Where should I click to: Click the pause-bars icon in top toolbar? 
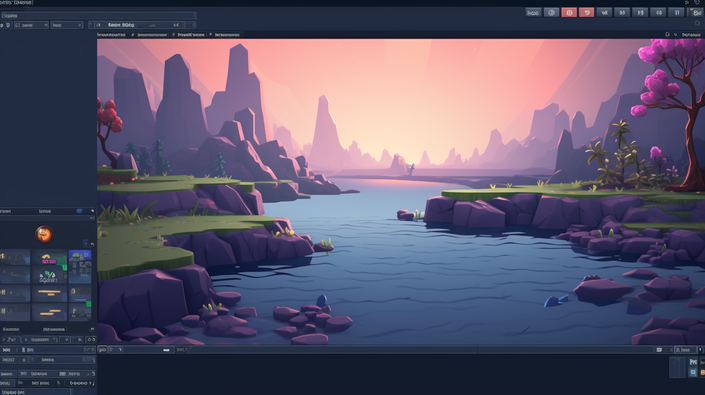[x=677, y=13]
